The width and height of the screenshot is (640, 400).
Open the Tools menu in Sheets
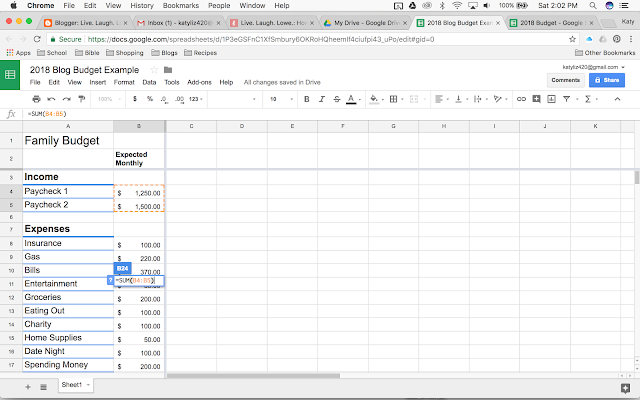172,82
